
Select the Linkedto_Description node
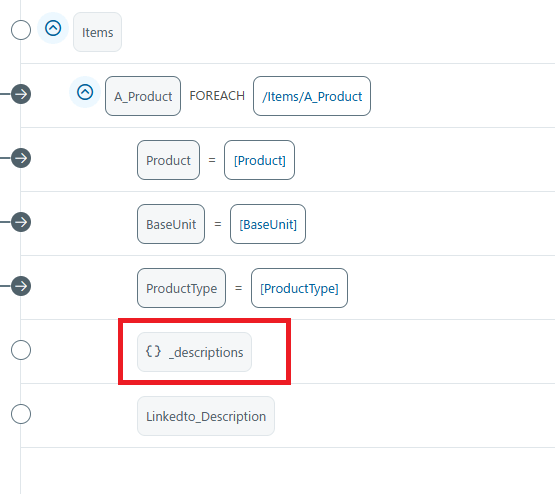[206, 416]
